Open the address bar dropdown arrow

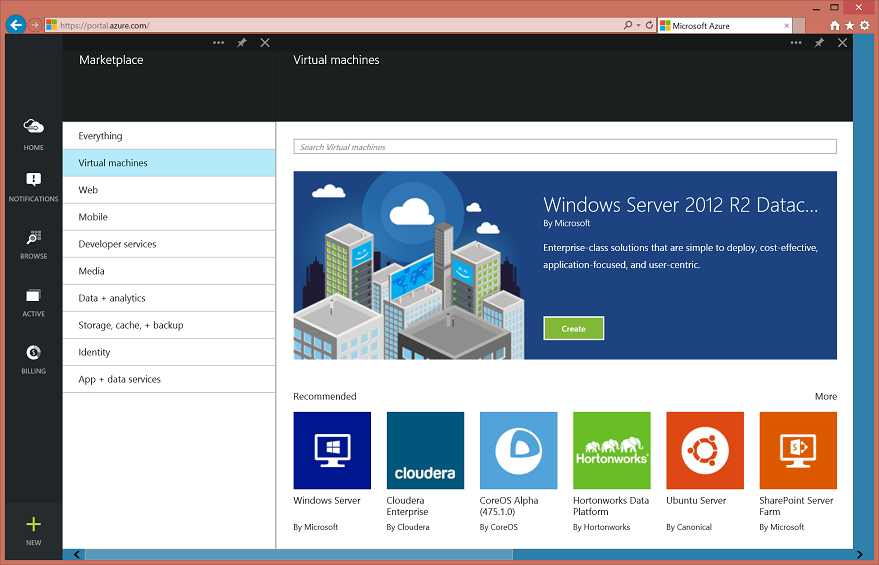click(638, 26)
